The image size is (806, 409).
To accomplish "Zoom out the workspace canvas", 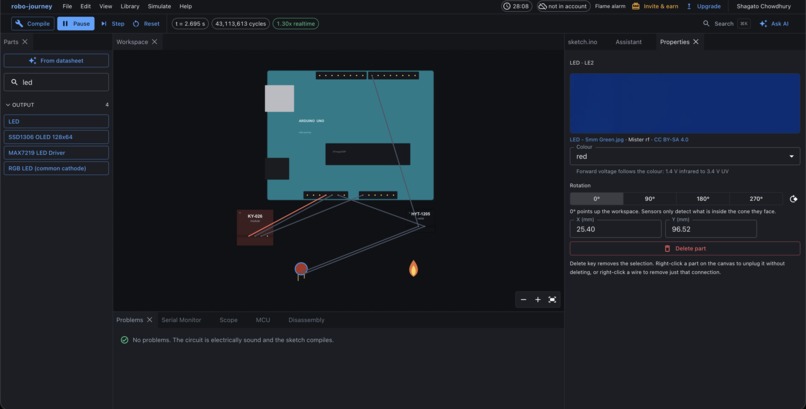I will click(523, 300).
